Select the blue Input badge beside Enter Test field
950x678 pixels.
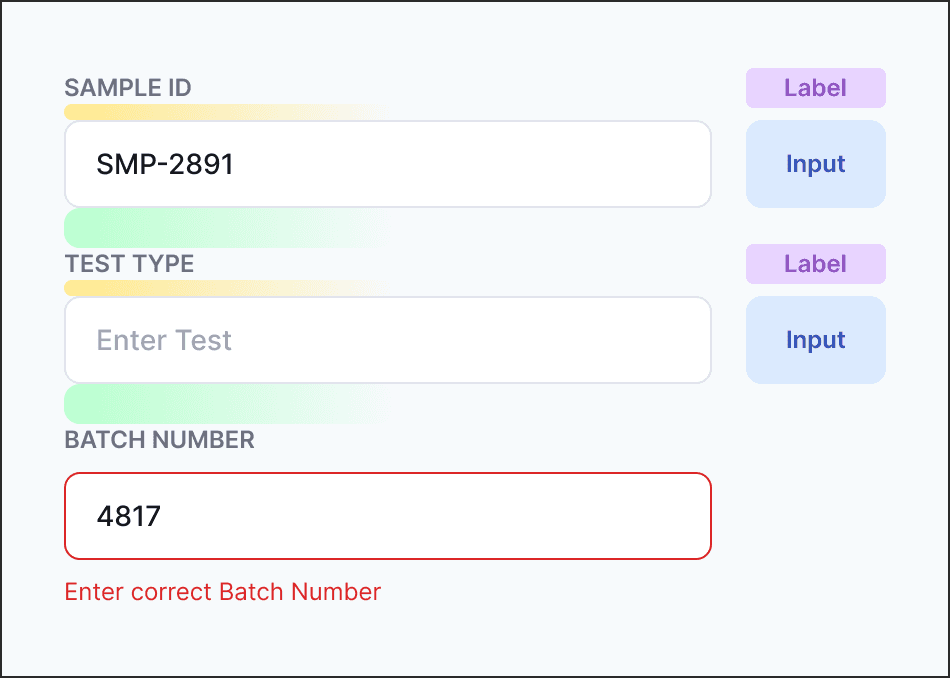click(x=815, y=340)
